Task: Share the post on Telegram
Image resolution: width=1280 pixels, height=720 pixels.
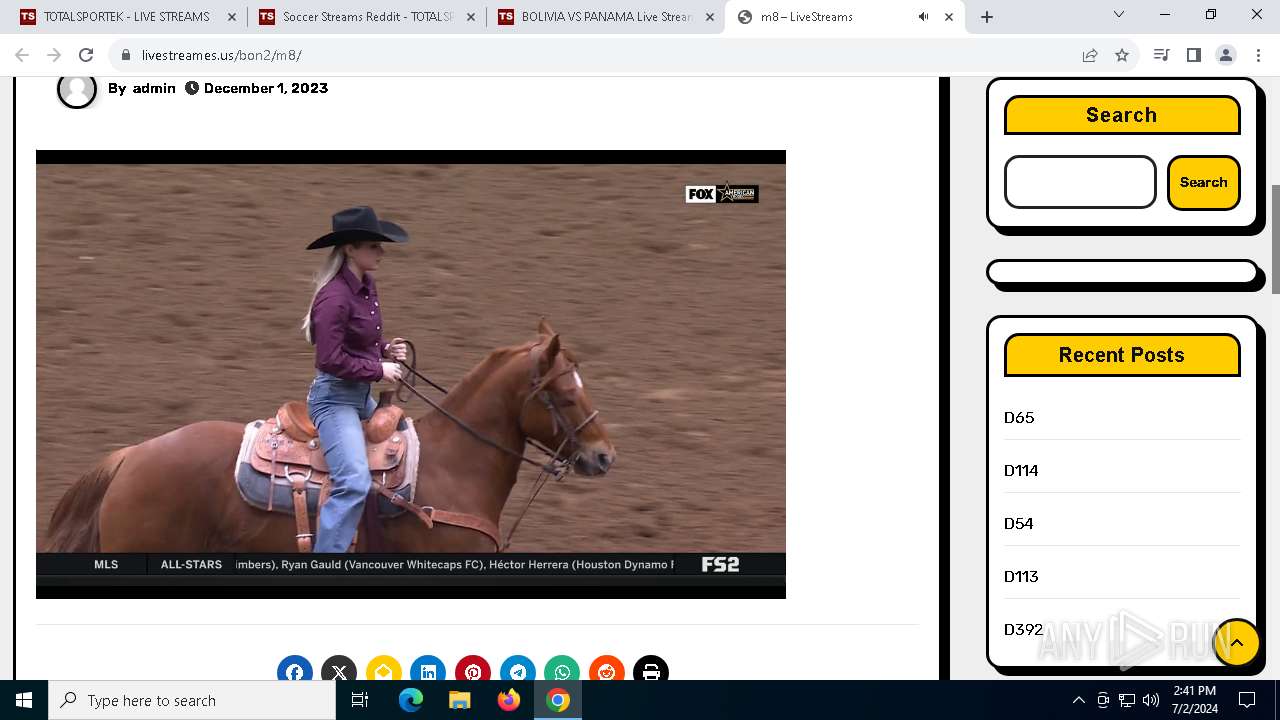Action: click(x=517, y=668)
